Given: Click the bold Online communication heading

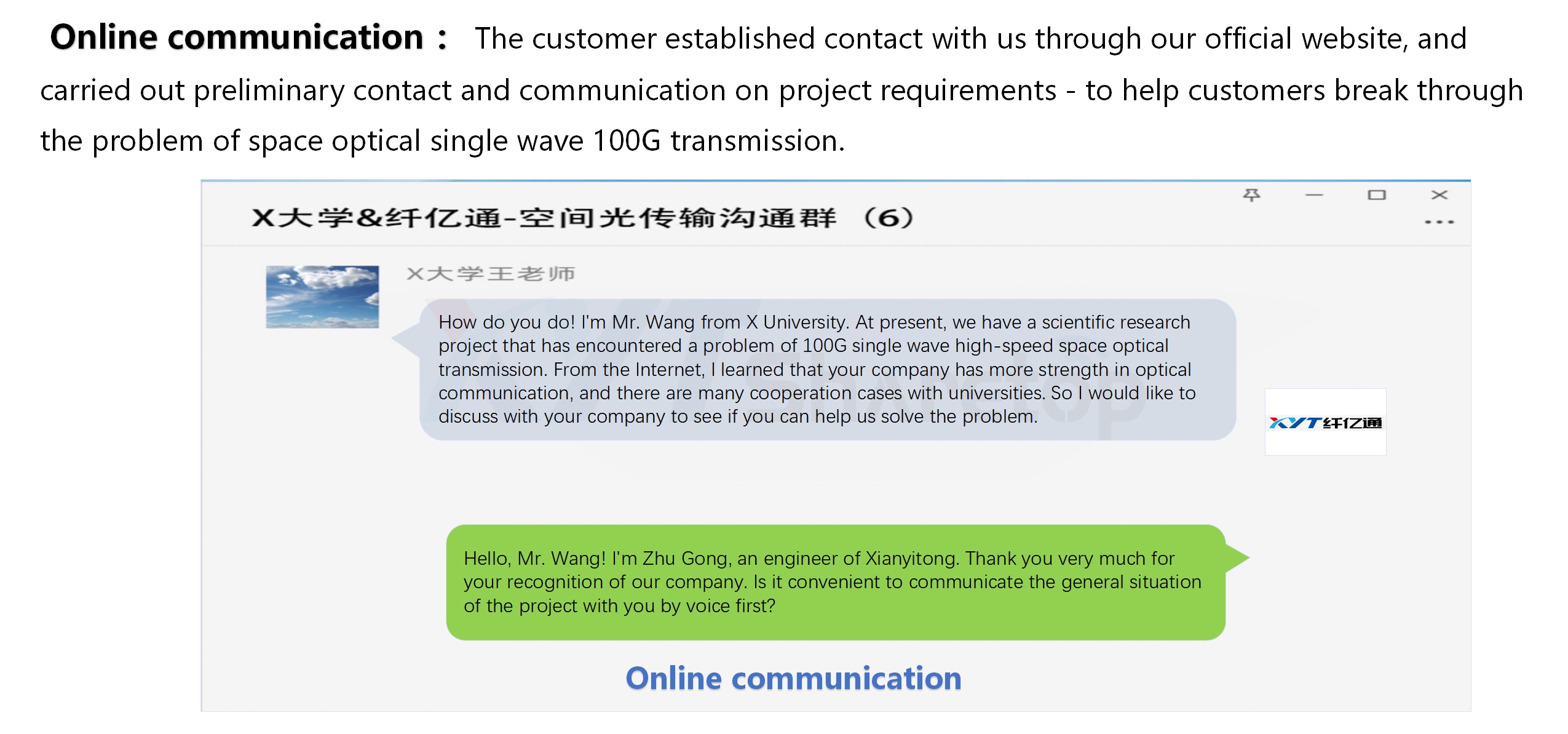Looking at the screenshot, I should [237, 38].
